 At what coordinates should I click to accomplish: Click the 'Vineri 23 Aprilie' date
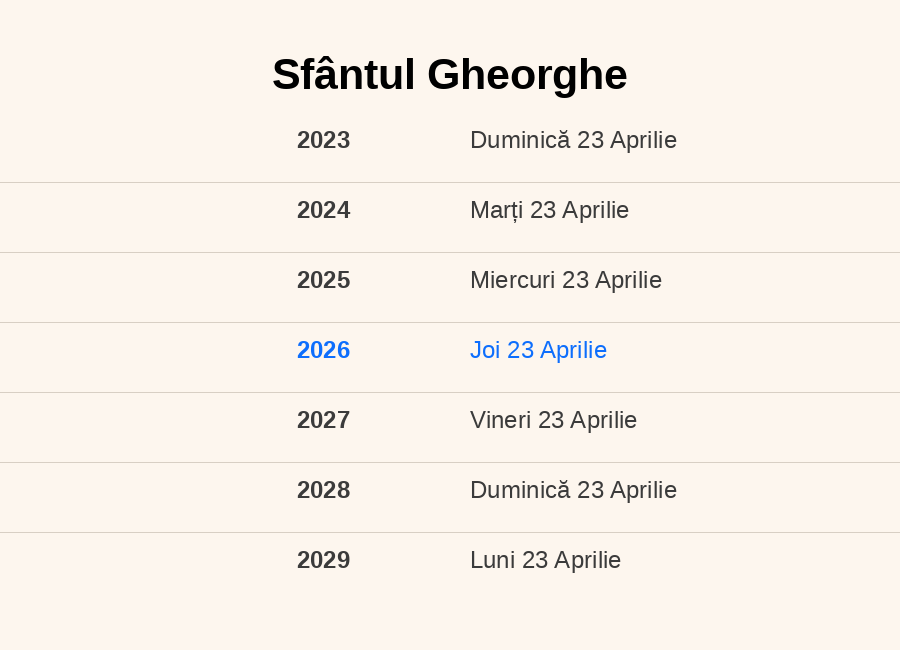553,420
